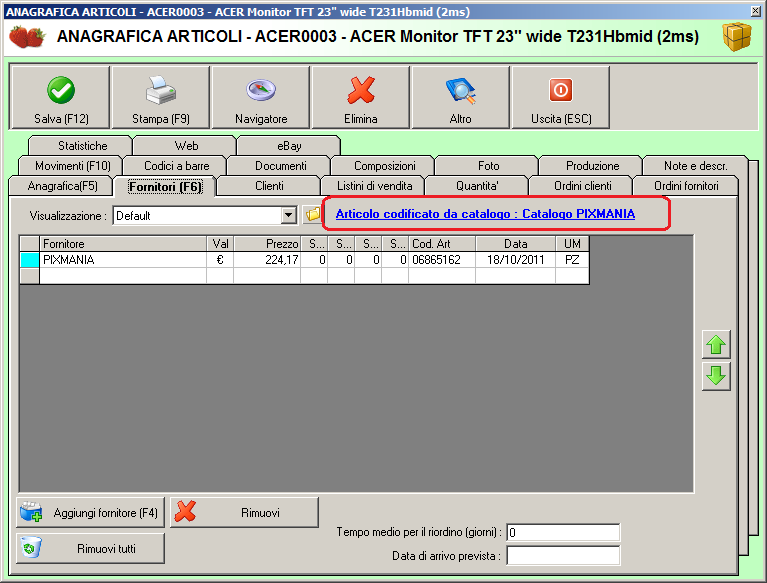Open the Ordini fornitori tab
767x583 pixels.
(686, 186)
